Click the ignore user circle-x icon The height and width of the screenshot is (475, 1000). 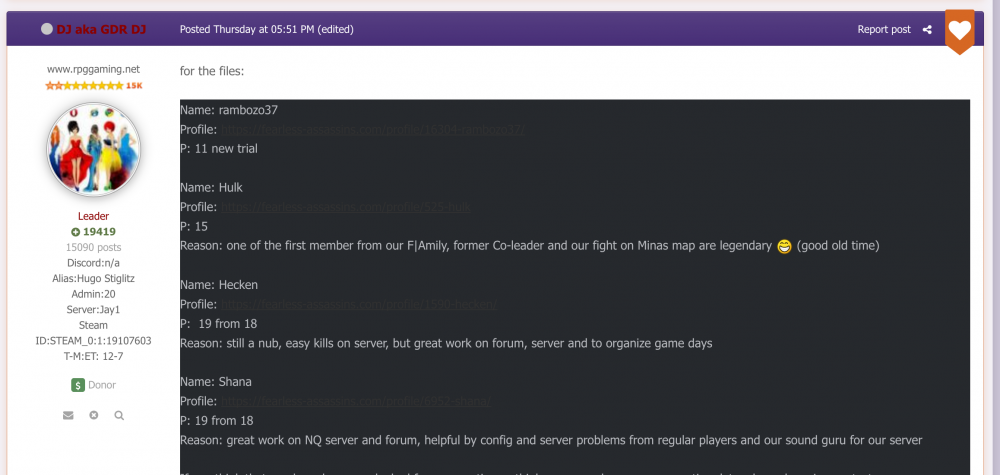point(94,416)
